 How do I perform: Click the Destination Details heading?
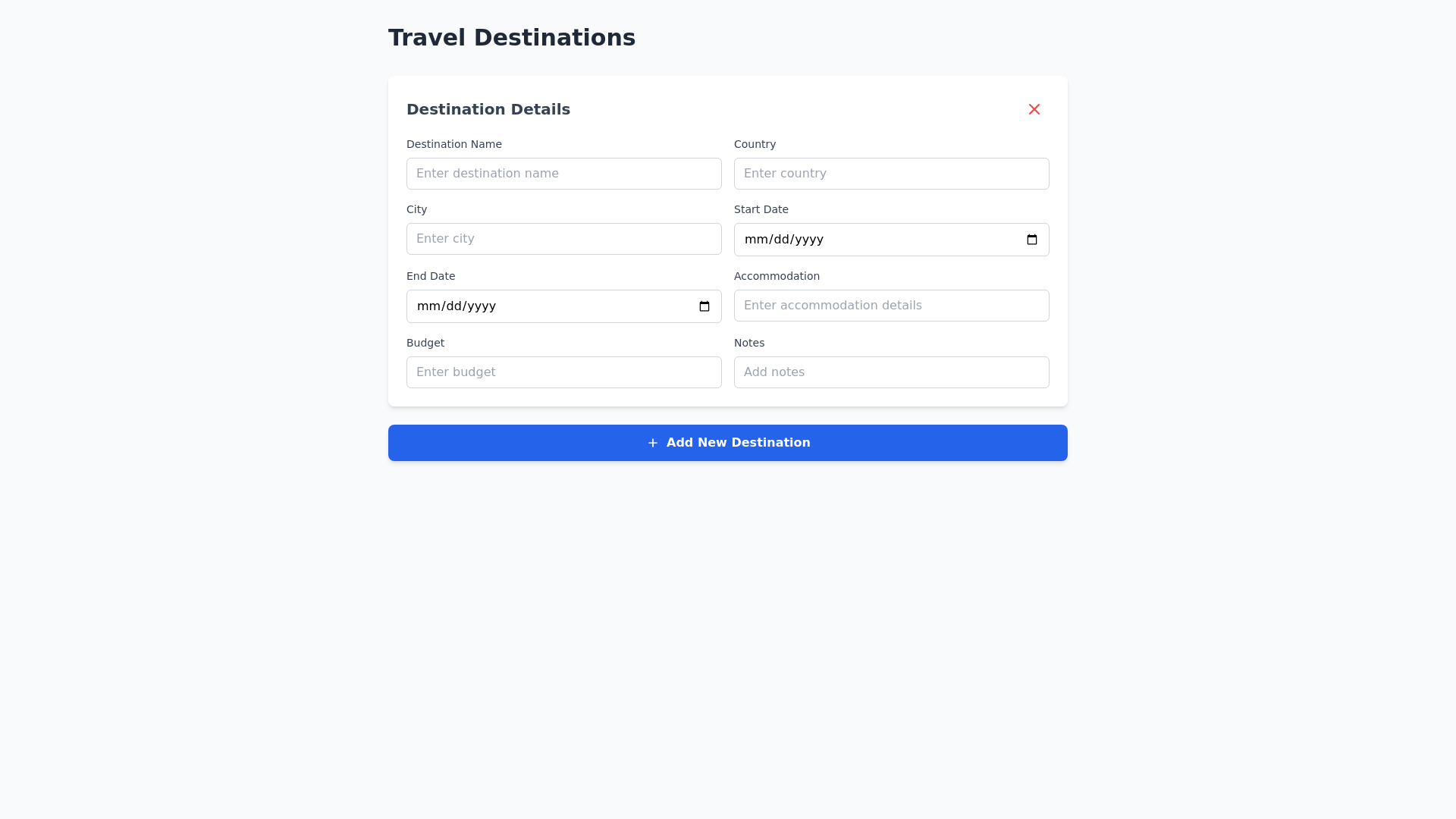pyautogui.click(x=488, y=109)
